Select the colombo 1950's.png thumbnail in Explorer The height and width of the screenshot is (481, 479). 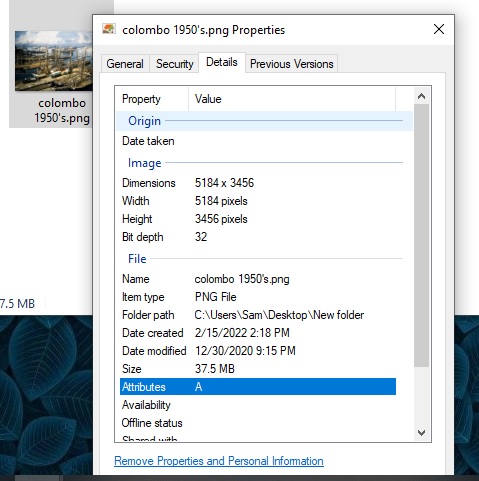click(54, 61)
